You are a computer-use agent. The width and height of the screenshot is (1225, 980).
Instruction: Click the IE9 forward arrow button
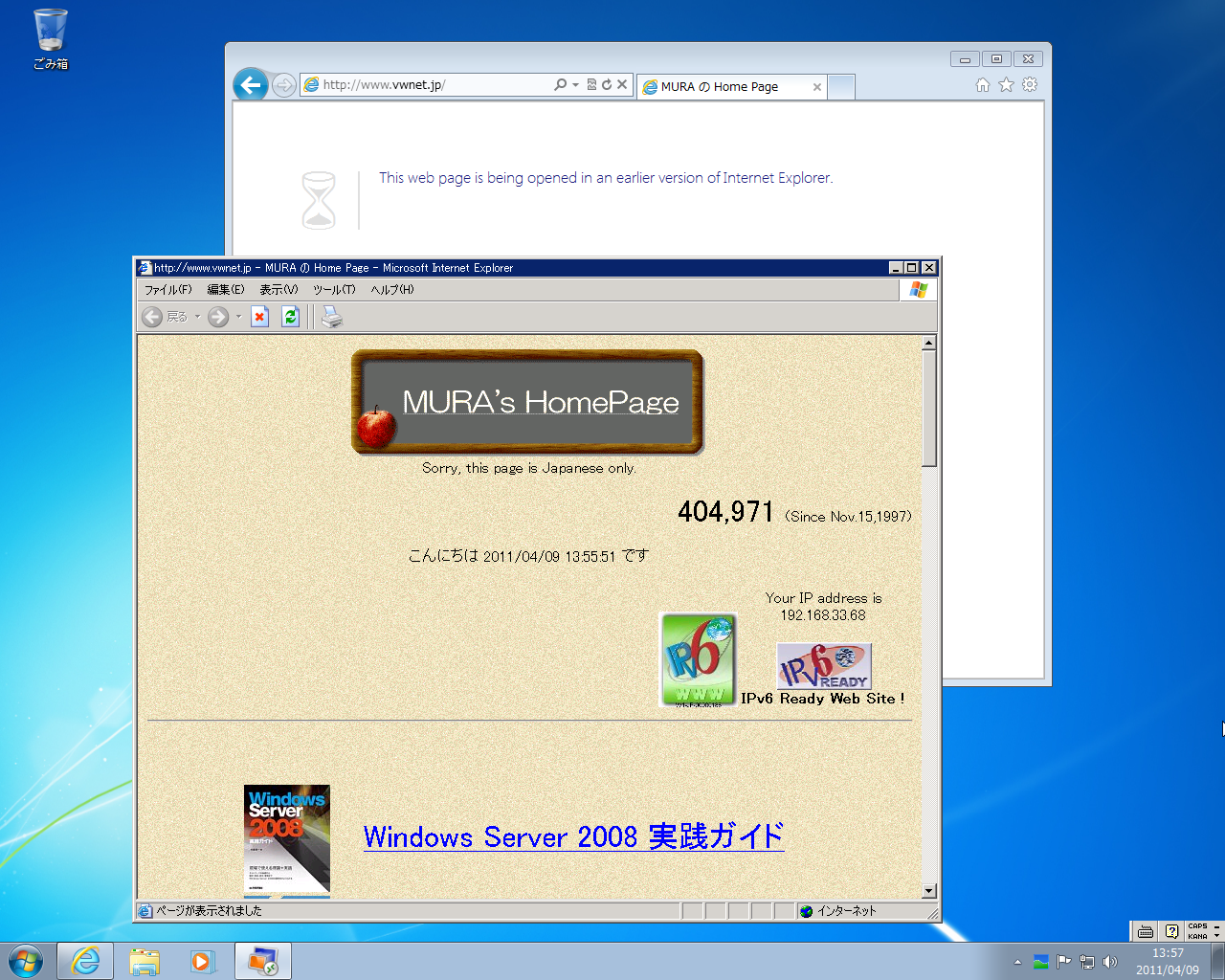point(283,86)
